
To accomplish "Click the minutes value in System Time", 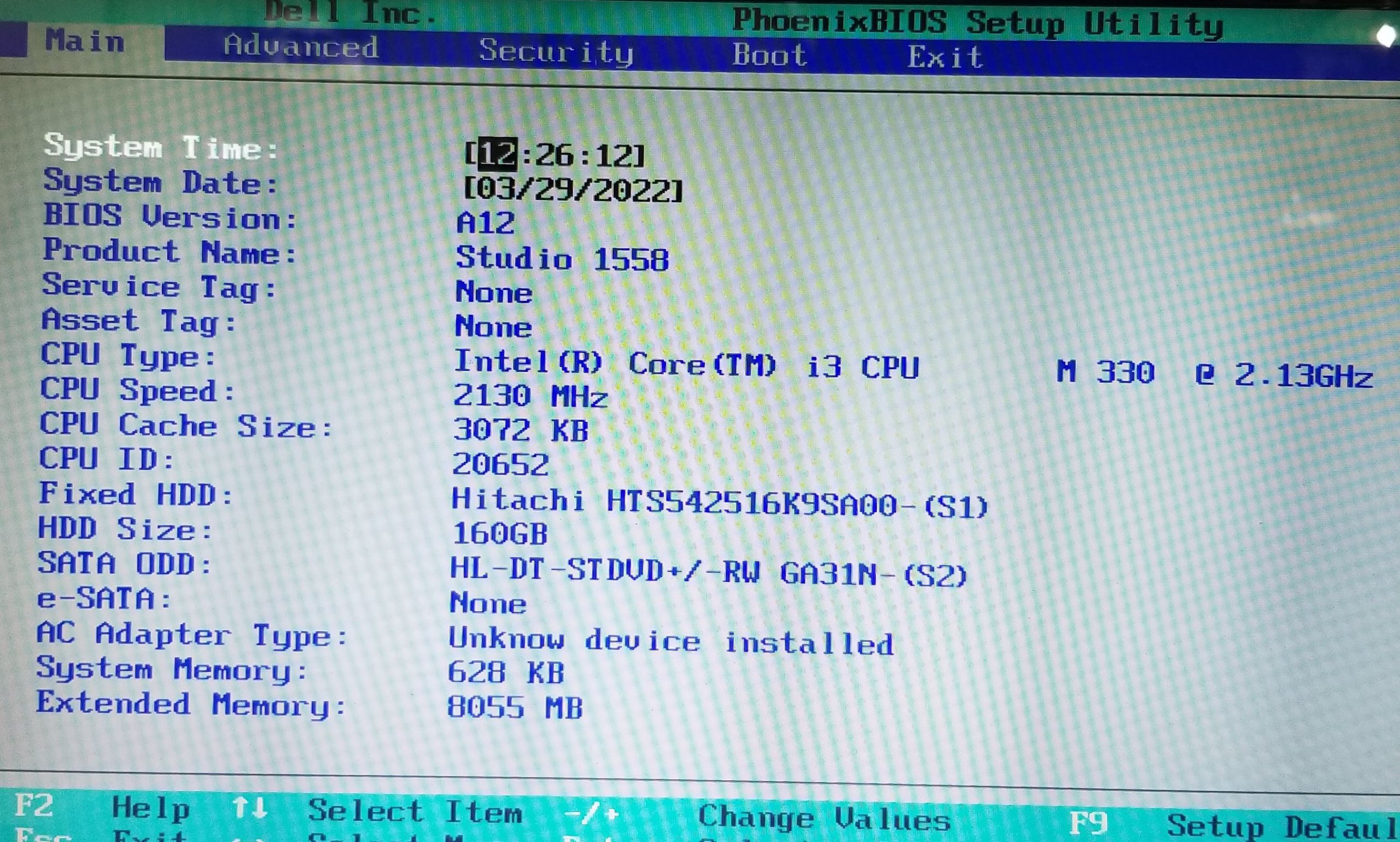I will 554,155.
